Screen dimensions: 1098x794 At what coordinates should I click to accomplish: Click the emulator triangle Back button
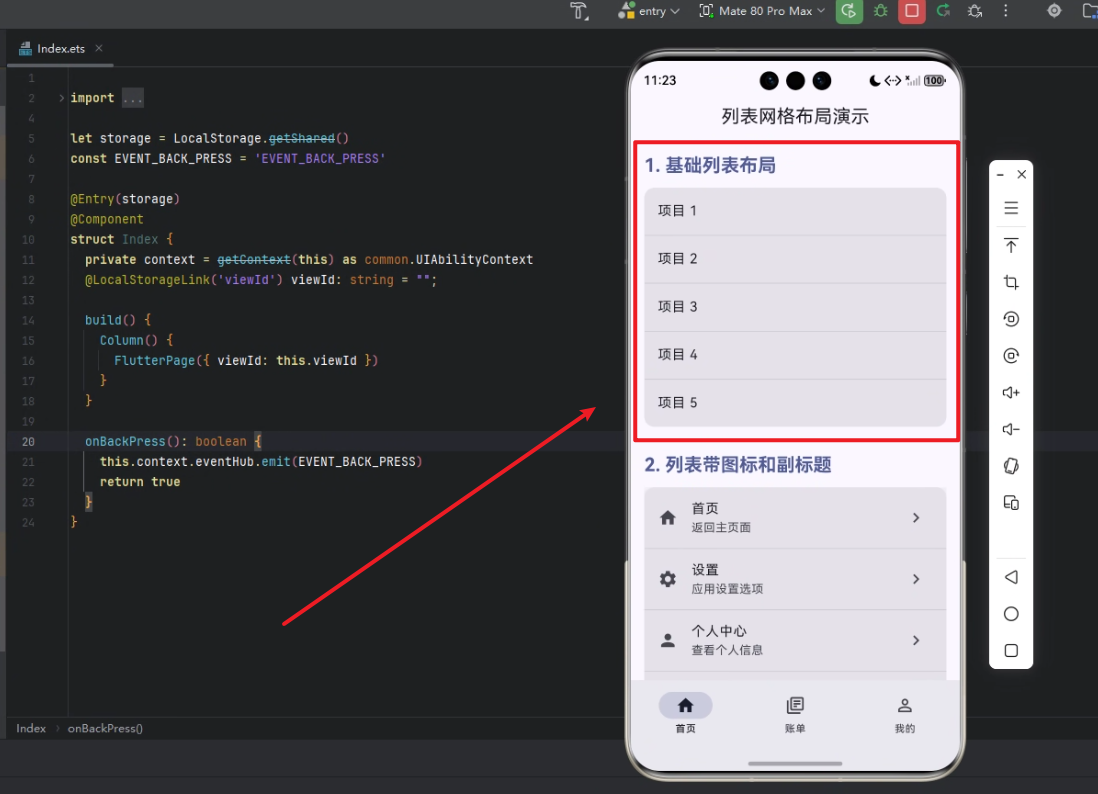1011,577
